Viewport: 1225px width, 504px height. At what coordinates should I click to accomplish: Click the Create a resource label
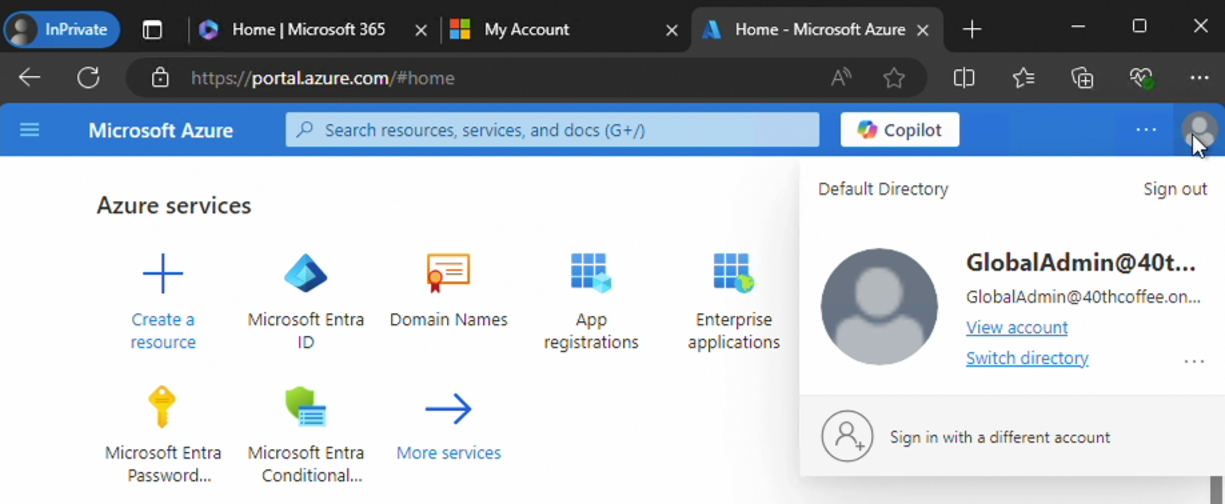point(163,331)
